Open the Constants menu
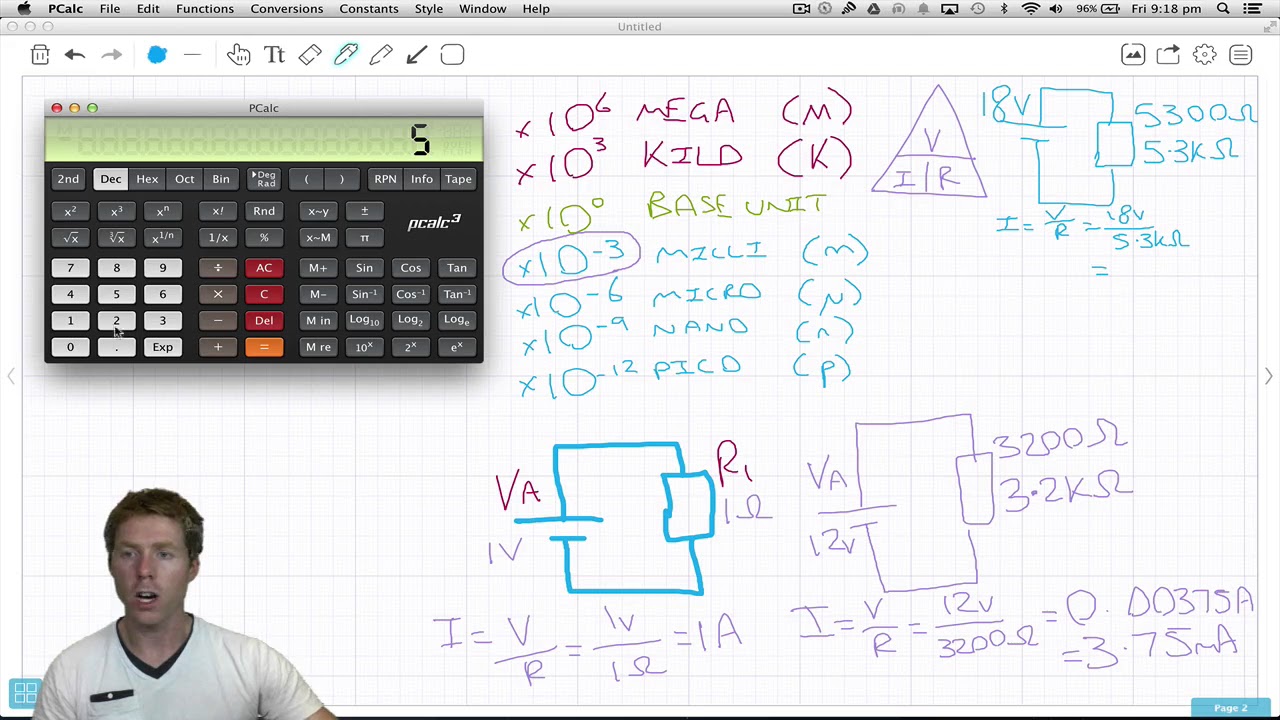Image resolution: width=1280 pixels, height=720 pixels. 369,9
